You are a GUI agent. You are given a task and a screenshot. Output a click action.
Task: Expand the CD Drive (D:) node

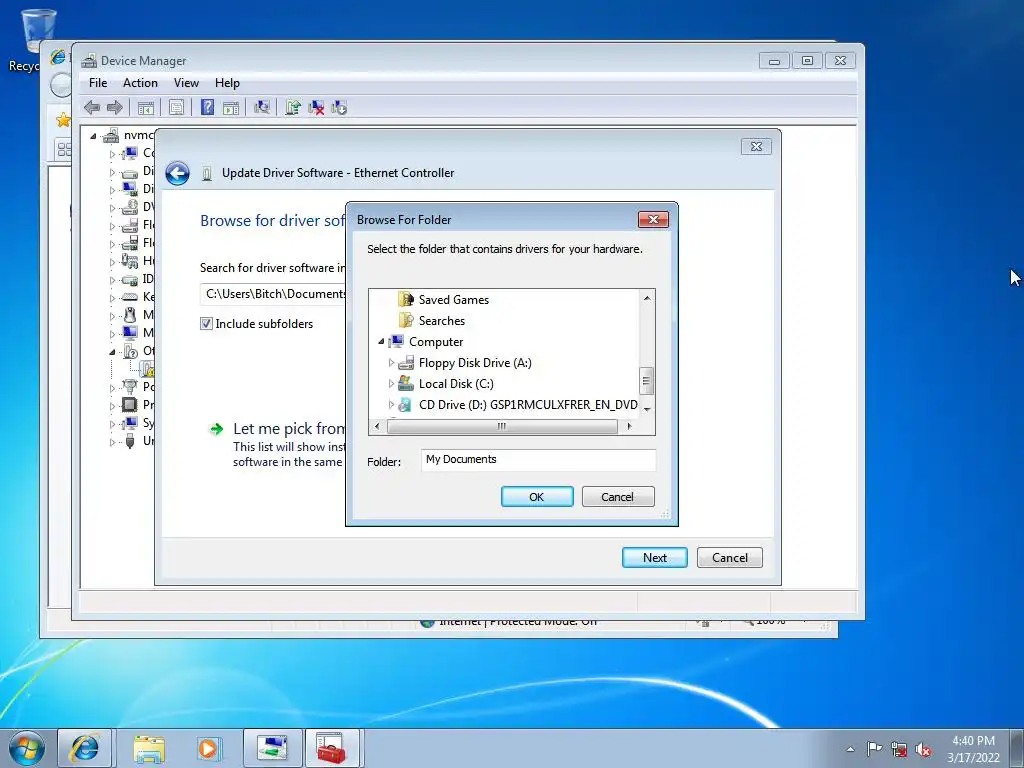(x=391, y=404)
